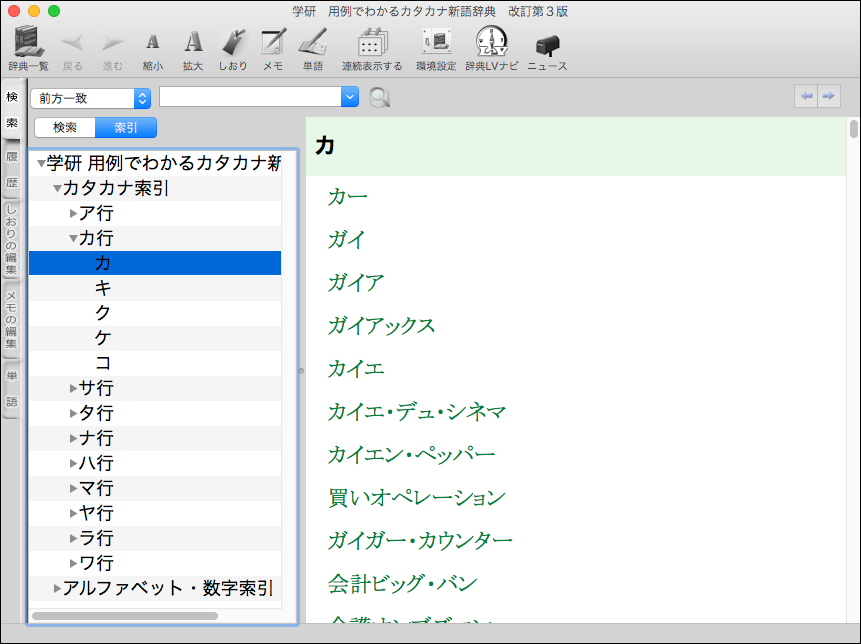Open the ガイア entry link

point(356,283)
